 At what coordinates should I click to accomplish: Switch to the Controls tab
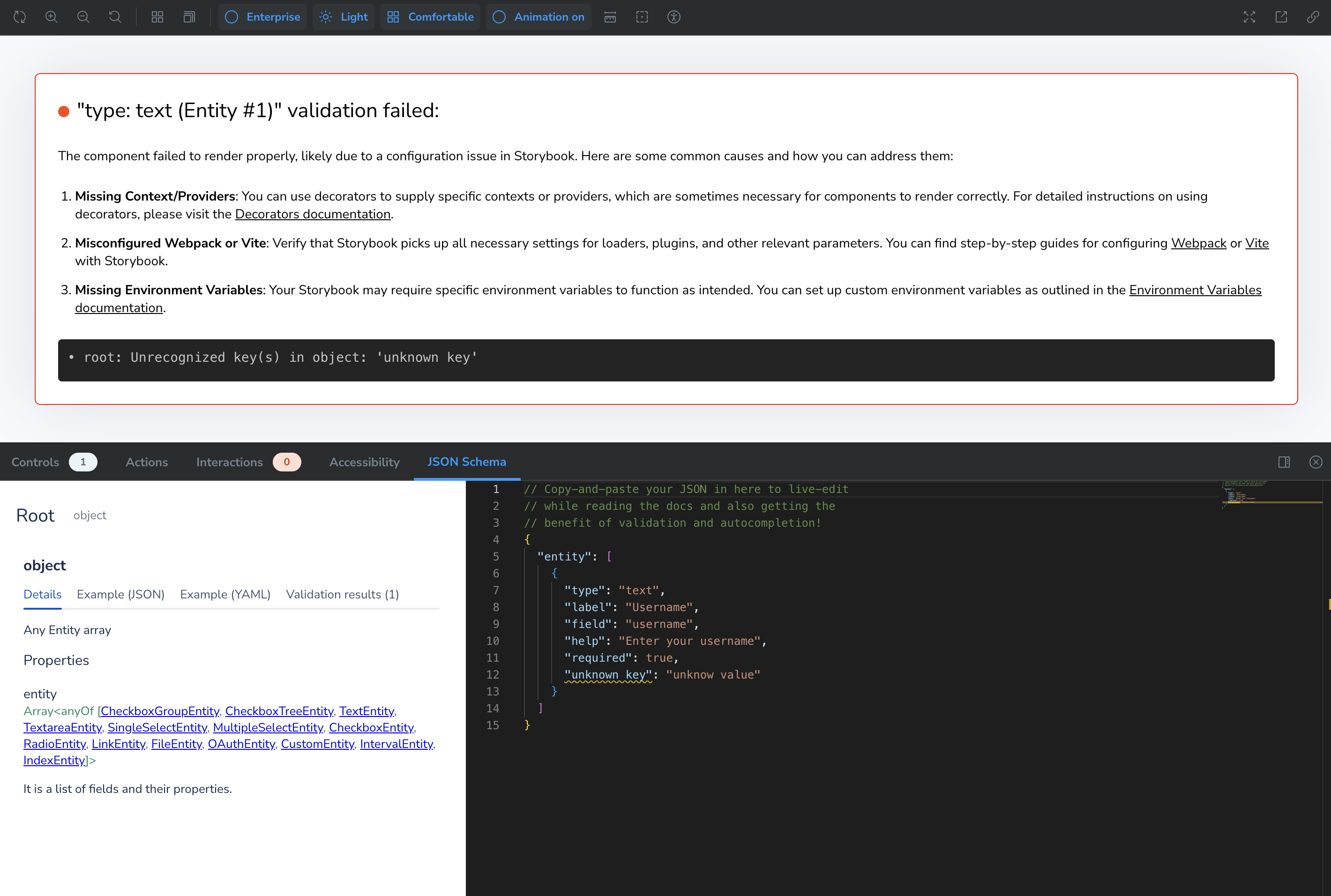(x=54, y=462)
